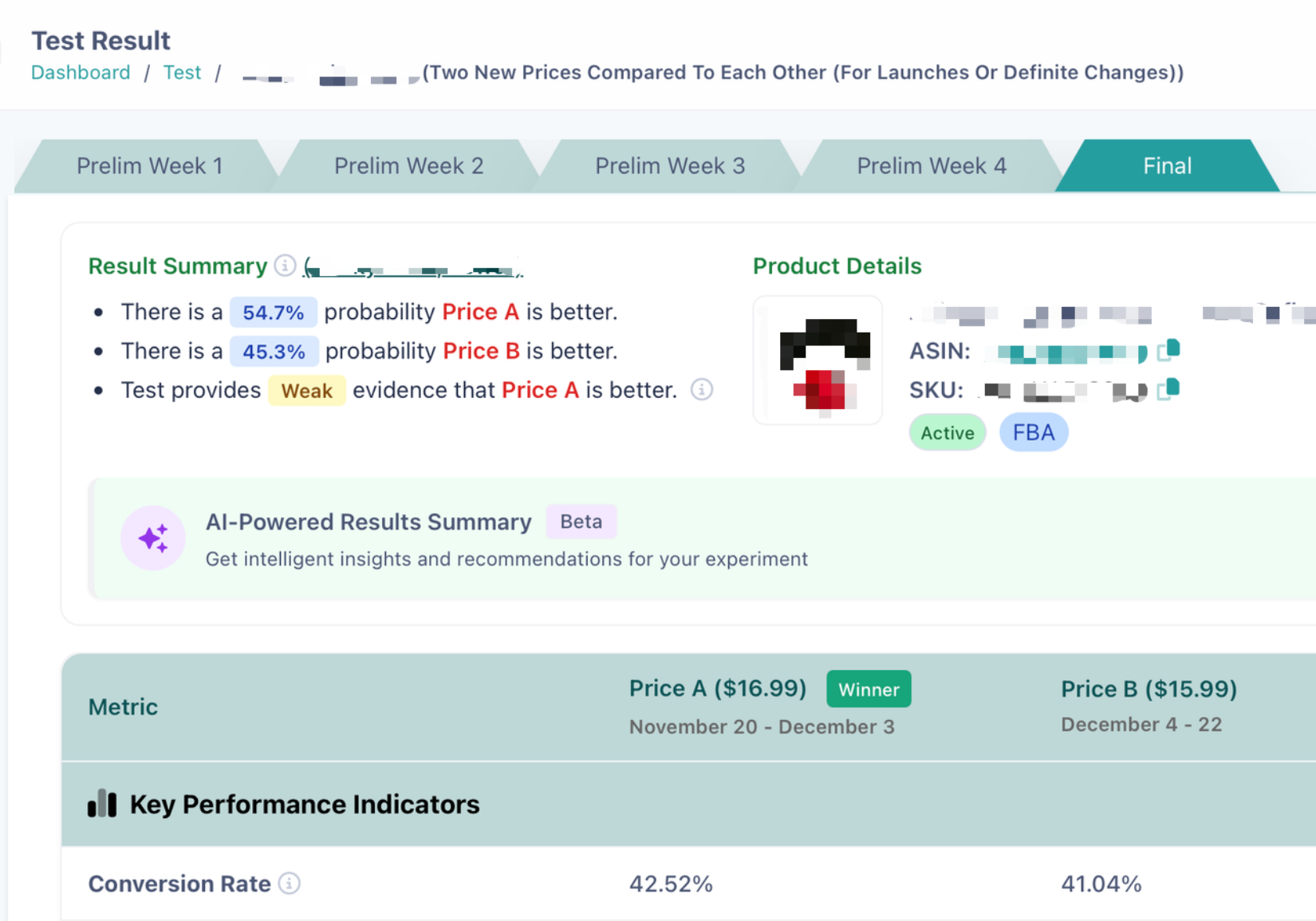Click the product thumbnail image
Image resolution: width=1316 pixels, height=921 pixels.
click(818, 360)
